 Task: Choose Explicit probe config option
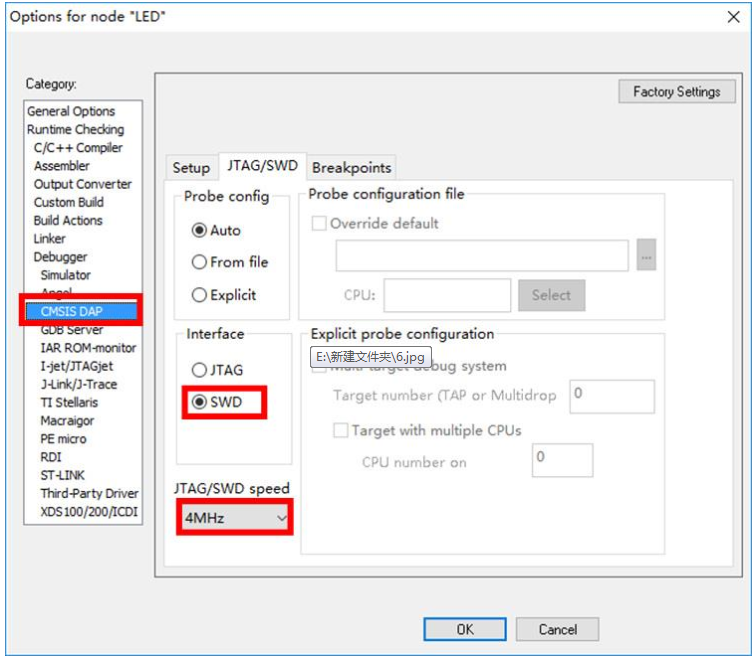coord(199,295)
